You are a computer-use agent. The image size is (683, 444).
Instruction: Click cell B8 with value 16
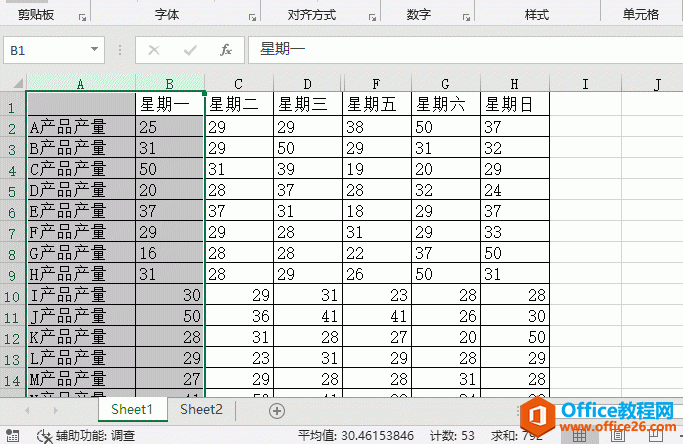[170, 253]
